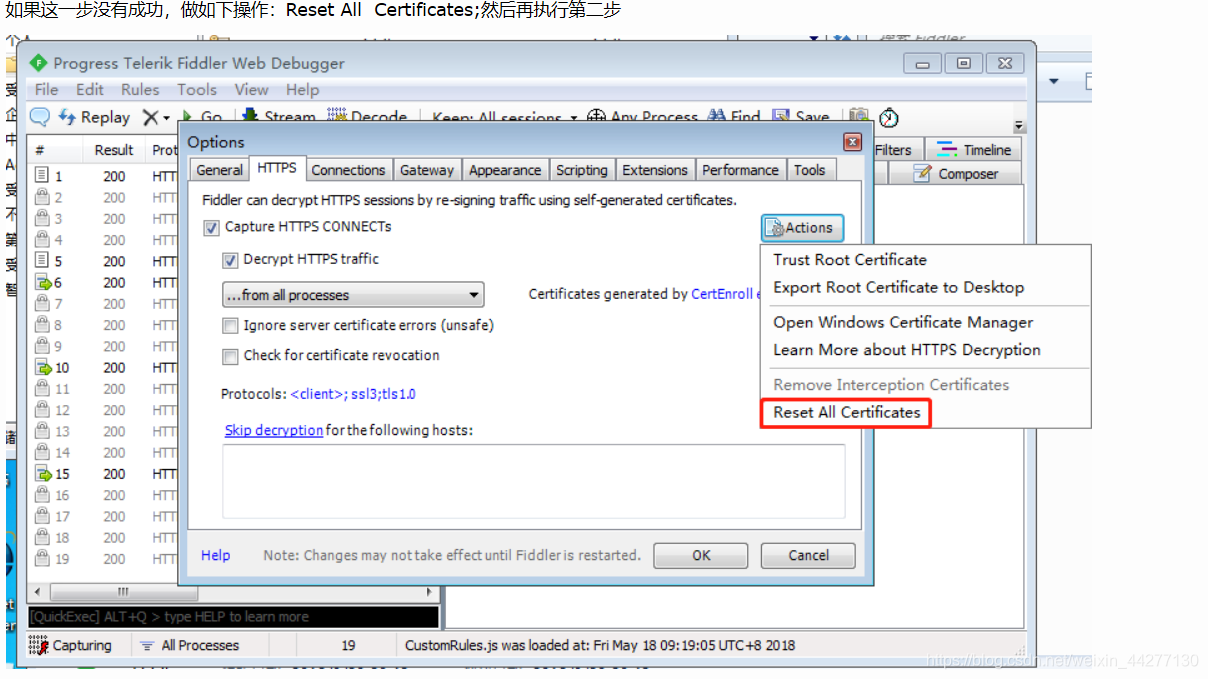
Task: Switch to the Extensions tab
Action: 655,170
